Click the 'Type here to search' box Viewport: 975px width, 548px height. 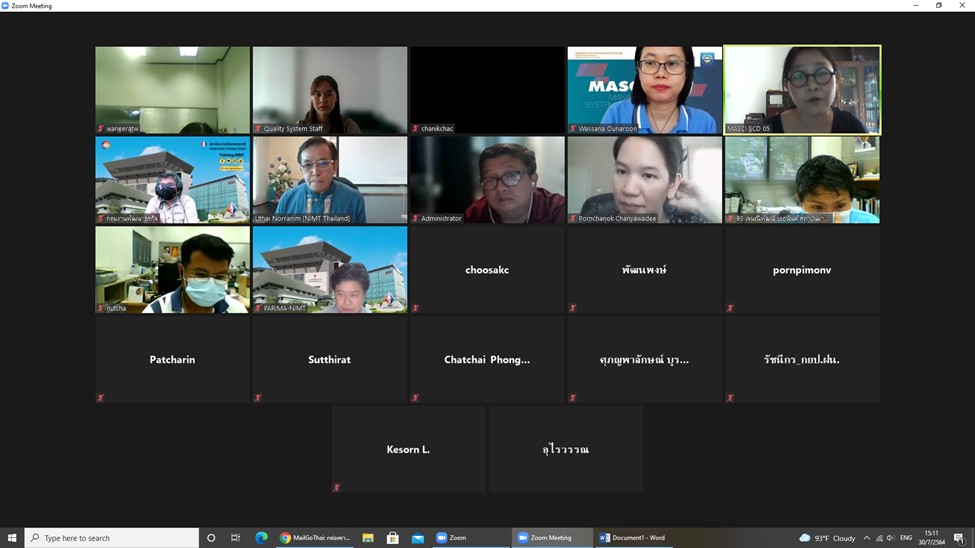(112, 538)
